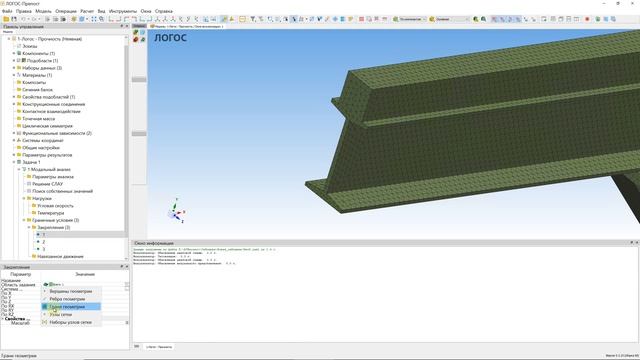Move the upper vertical slider handle beside the viewport
Screen dimensions: 640x360
point(139,80)
